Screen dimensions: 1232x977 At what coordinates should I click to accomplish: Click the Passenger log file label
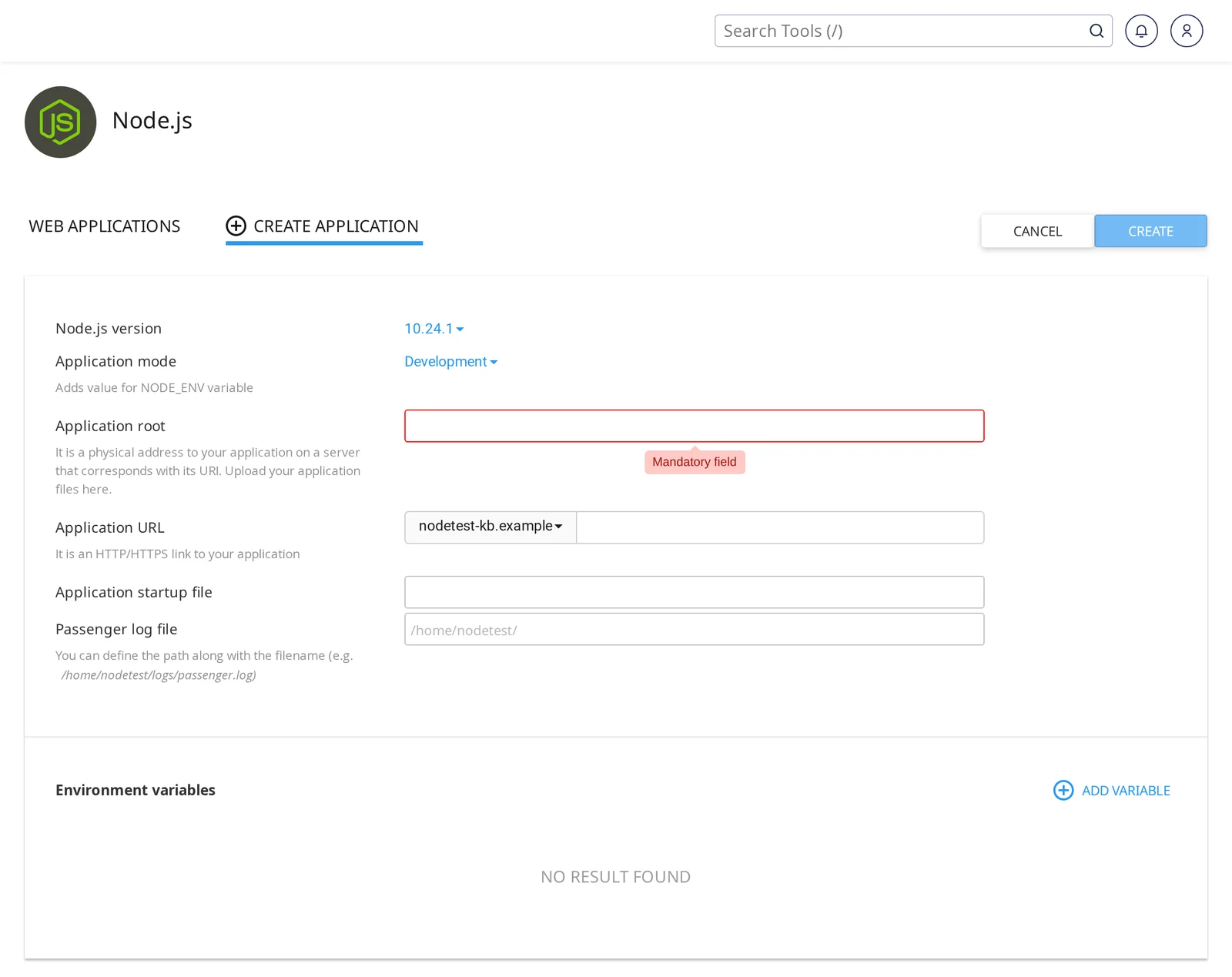pos(116,629)
